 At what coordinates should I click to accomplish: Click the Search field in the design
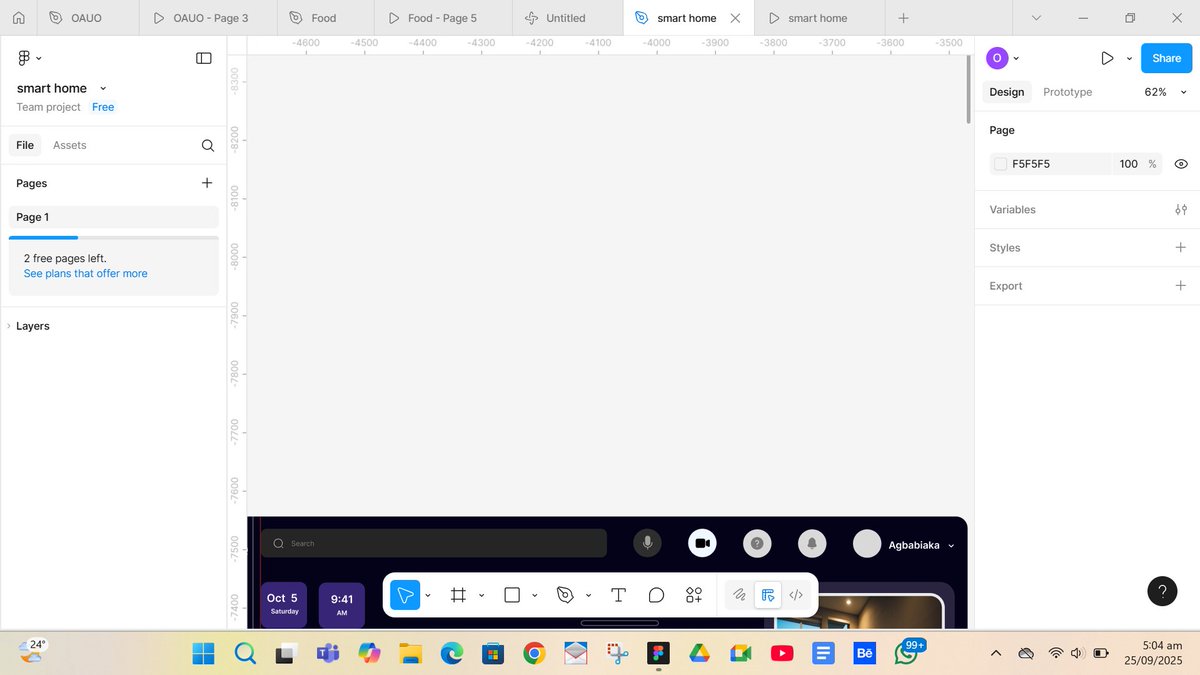point(434,543)
